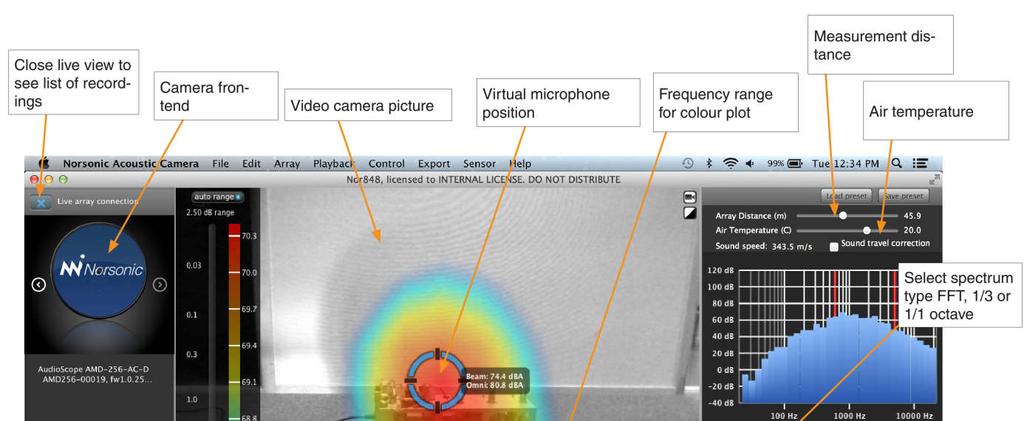Click the Array Distance value 45.9
This screenshot has height=421, width=1024.
pyautogui.click(x=912, y=215)
